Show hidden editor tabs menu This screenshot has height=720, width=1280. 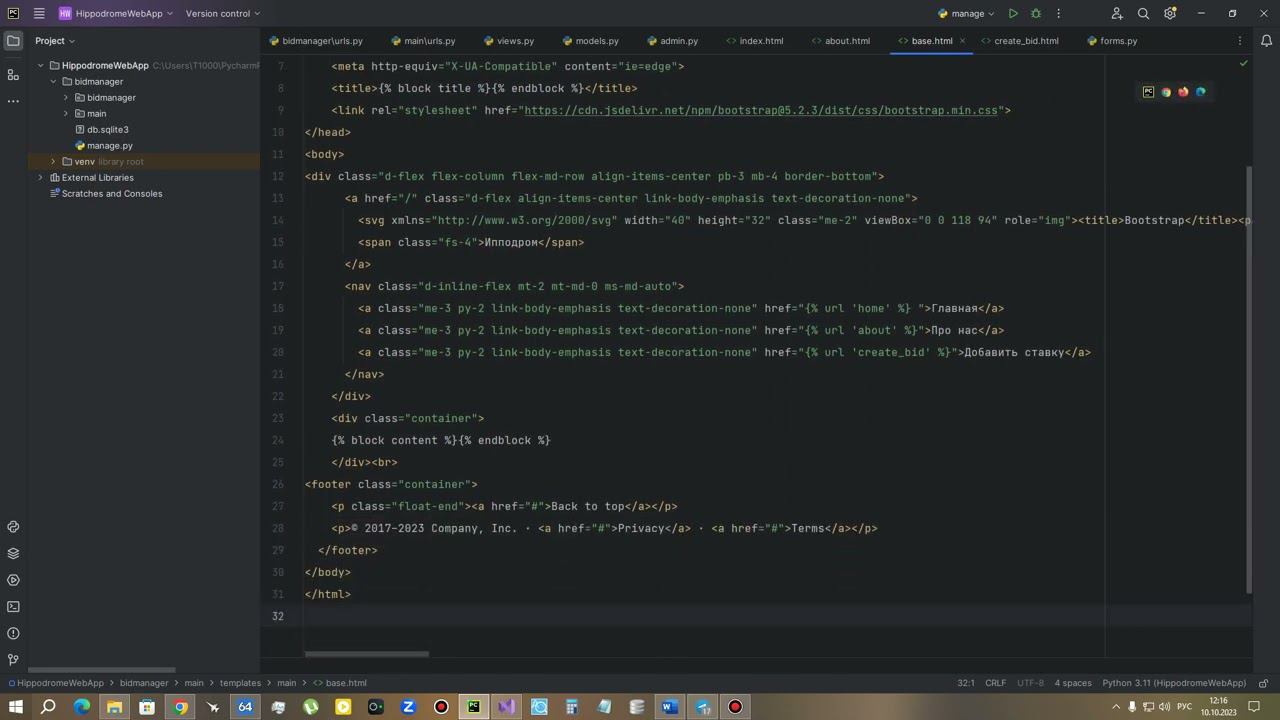point(1240,41)
